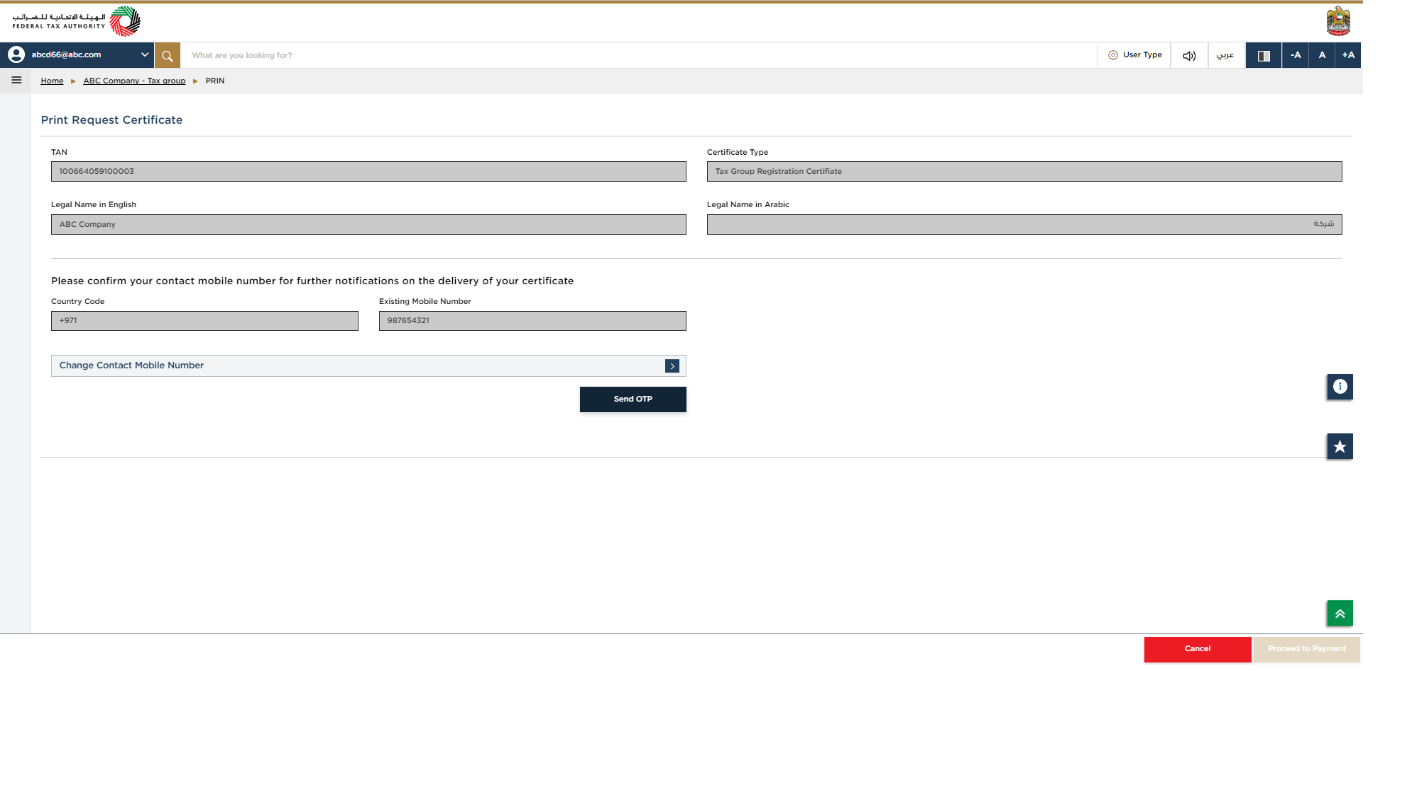Click the green scroll-to-top arrow icon
Image resolution: width=1414 pixels, height=801 pixels.
(1340, 613)
